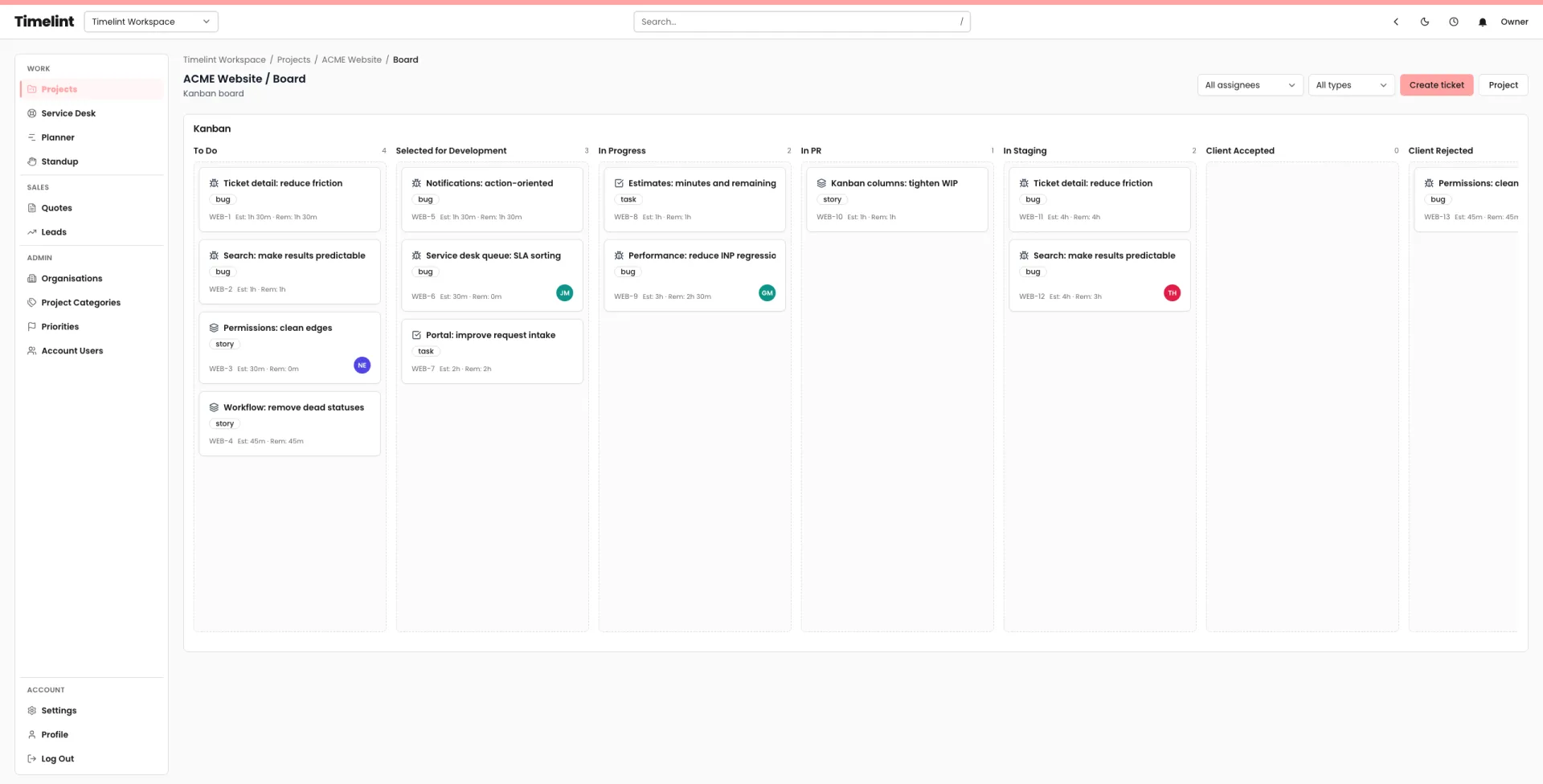Screen dimensions: 1543x784
Task: Open recent history with the clock icon
Action: coord(1453,22)
